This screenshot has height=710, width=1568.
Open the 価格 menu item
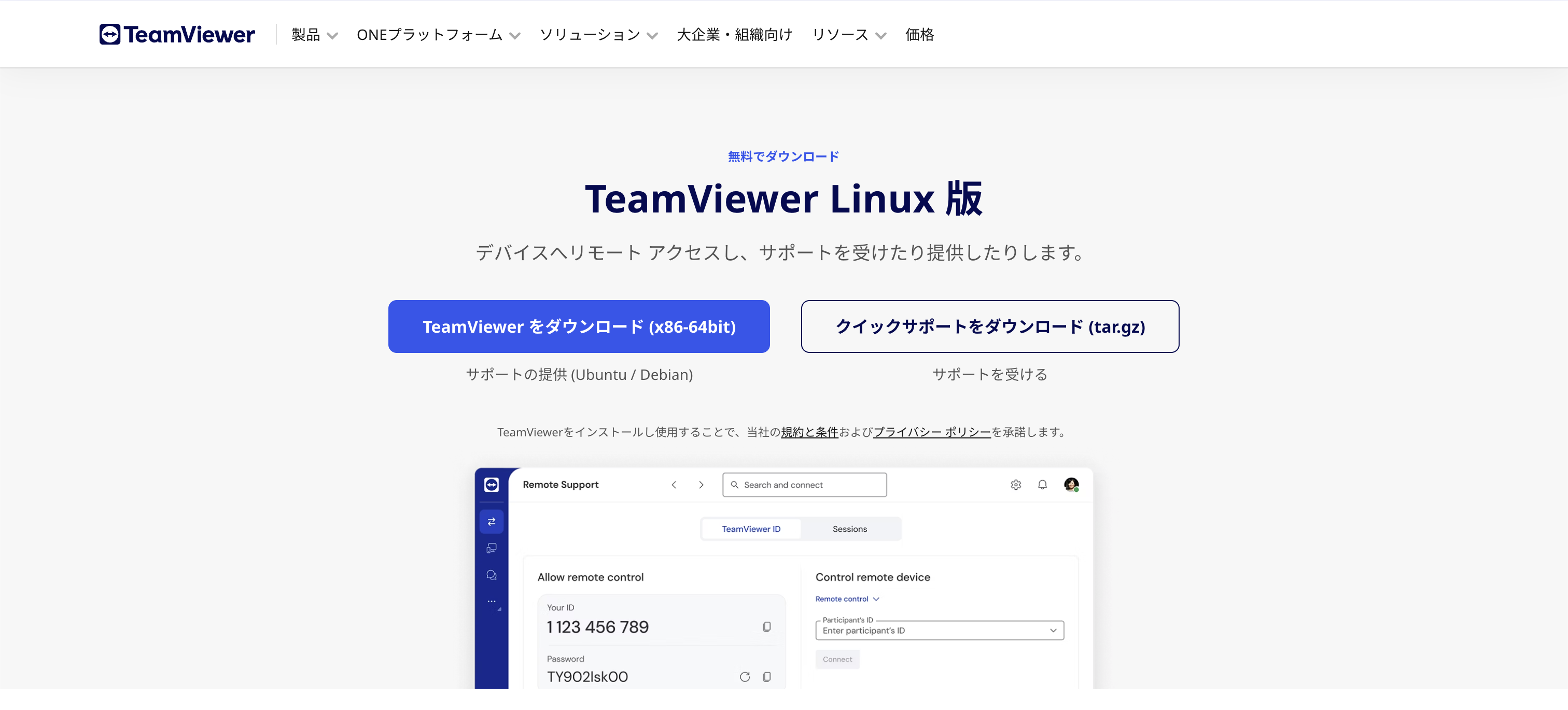[919, 35]
